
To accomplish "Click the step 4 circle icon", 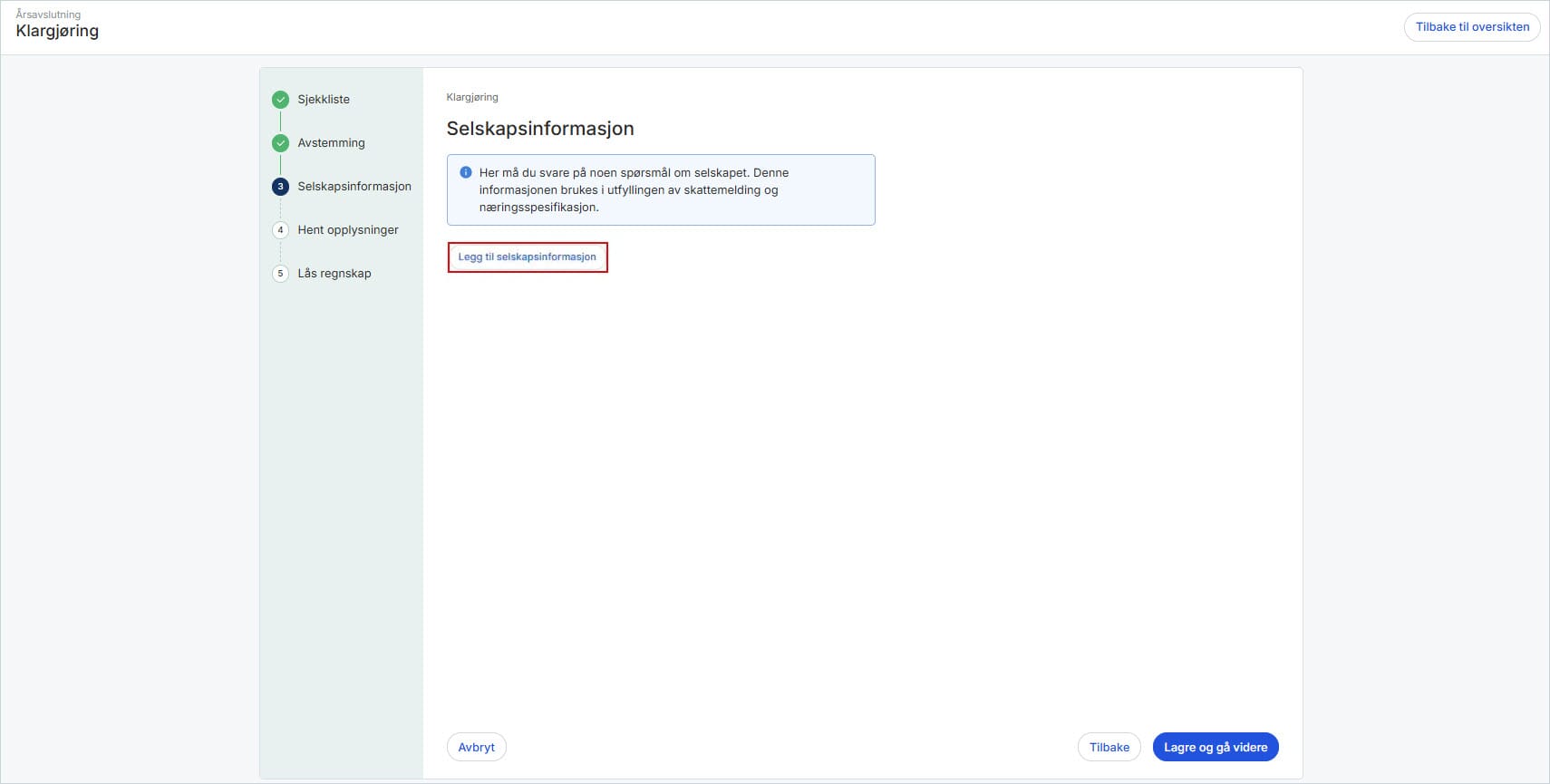I will (x=280, y=230).
